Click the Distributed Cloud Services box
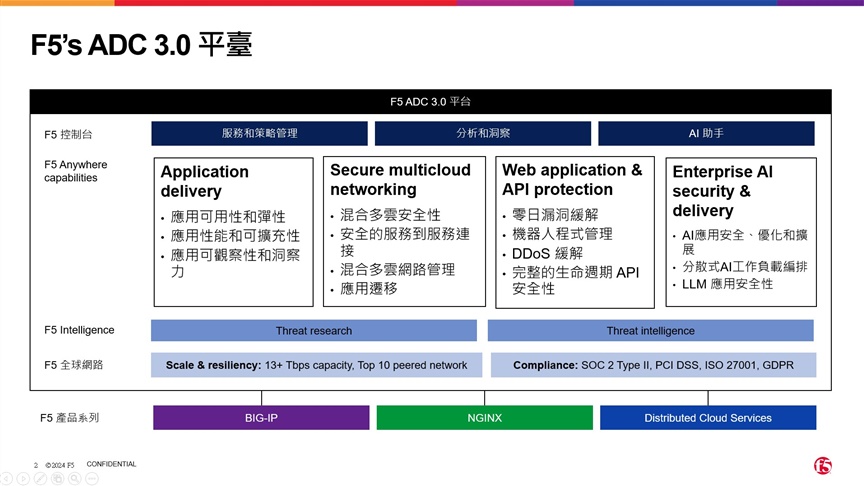The height and width of the screenshot is (486, 864). click(x=708, y=418)
